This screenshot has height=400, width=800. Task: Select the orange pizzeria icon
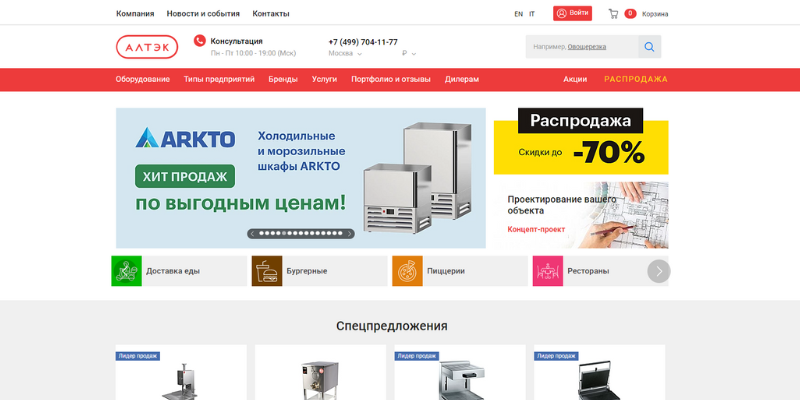[x=407, y=271]
